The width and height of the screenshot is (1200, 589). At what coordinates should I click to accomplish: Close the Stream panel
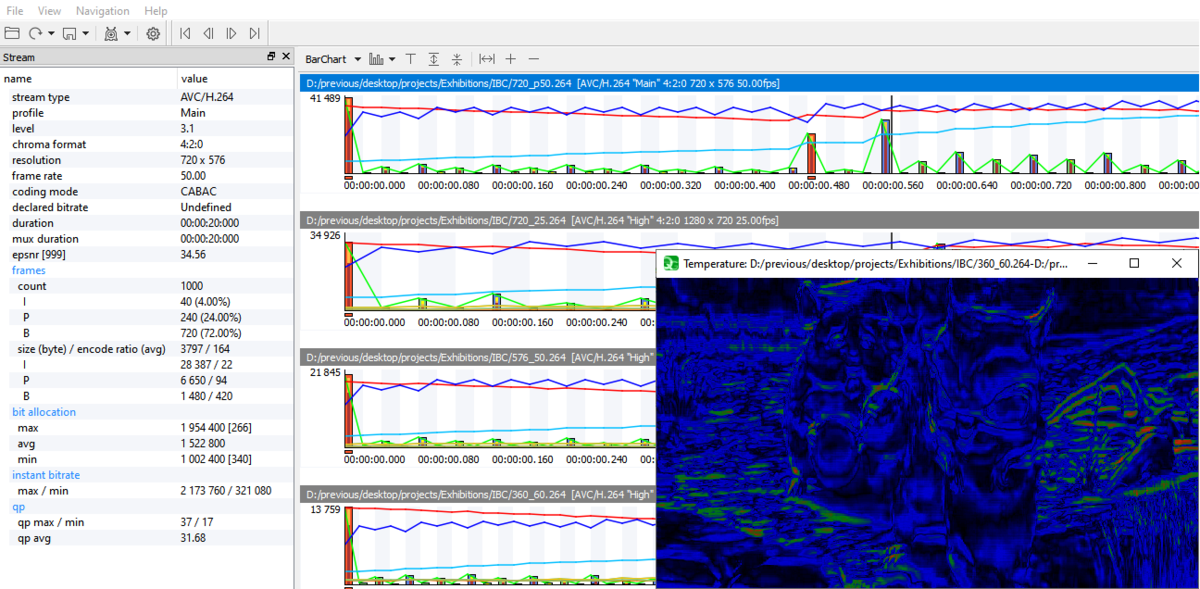click(286, 57)
